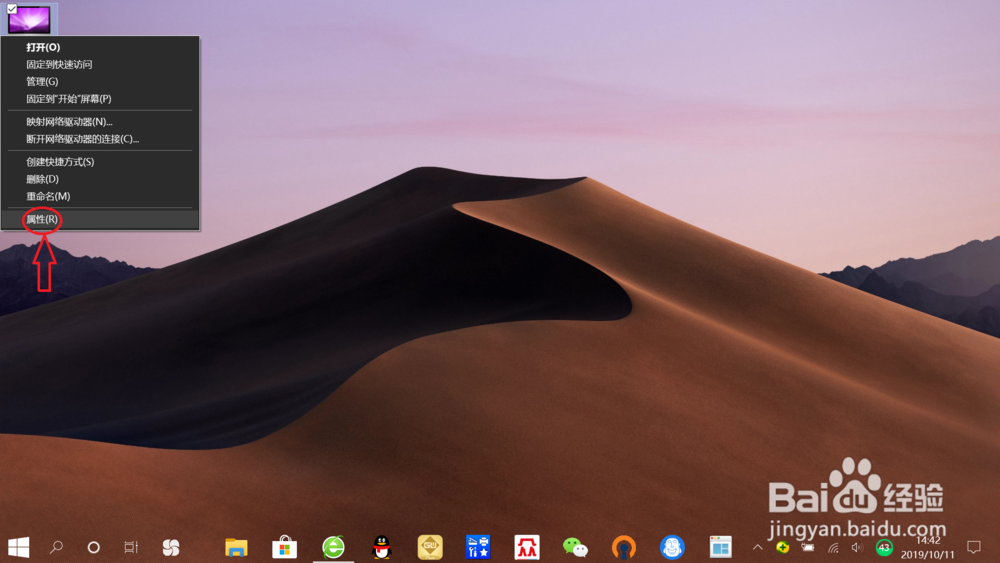This screenshot has width=1000, height=563.
Task: Open the orange keyhole taskbar app
Action: pyautogui.click(x=624, y=547)
